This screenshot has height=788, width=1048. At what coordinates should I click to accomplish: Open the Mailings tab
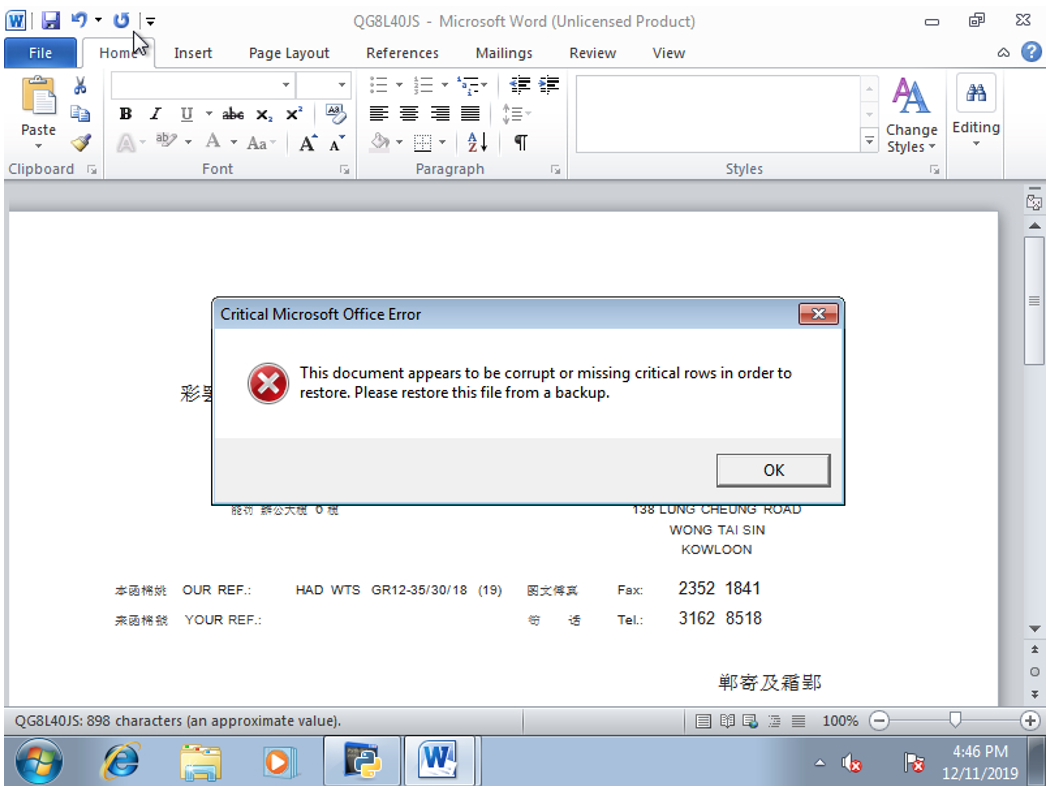point(504,53)
